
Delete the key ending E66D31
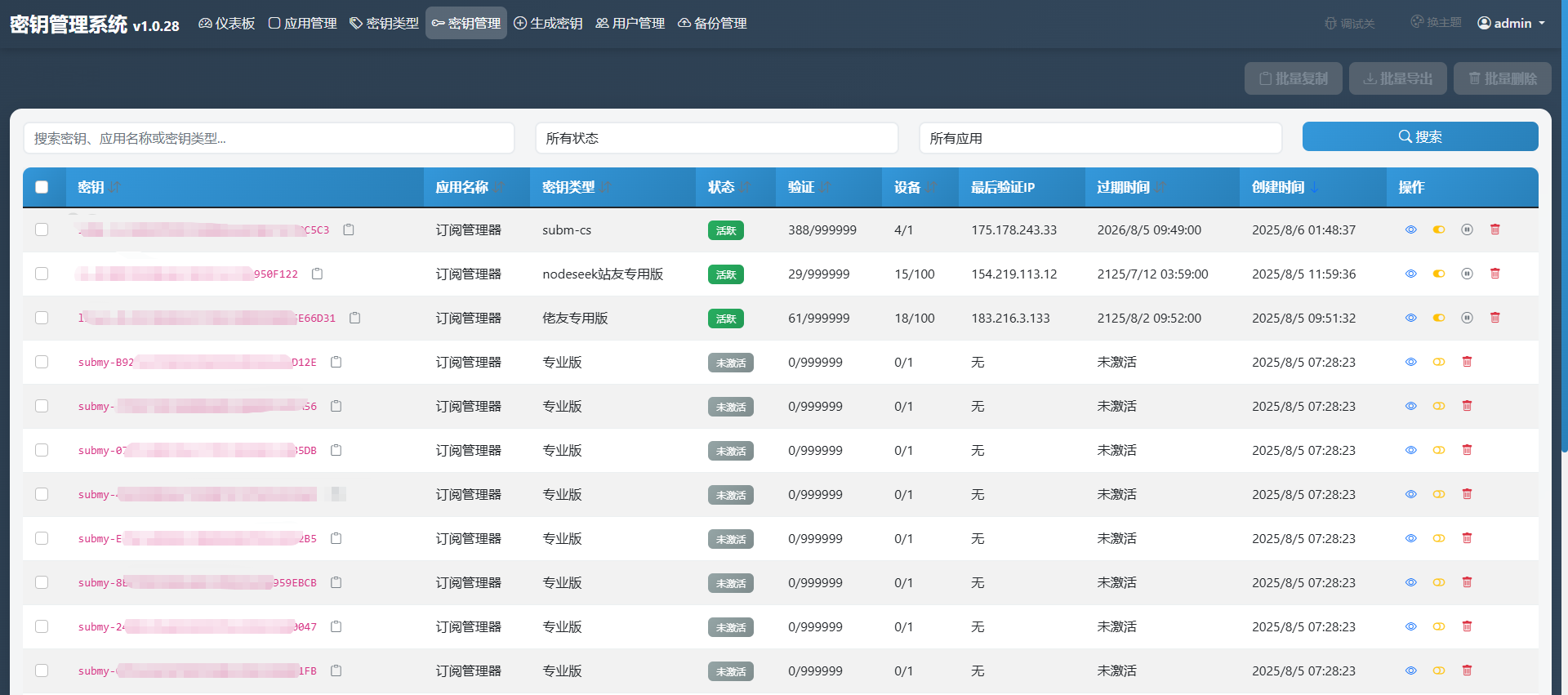point(1495,318)
